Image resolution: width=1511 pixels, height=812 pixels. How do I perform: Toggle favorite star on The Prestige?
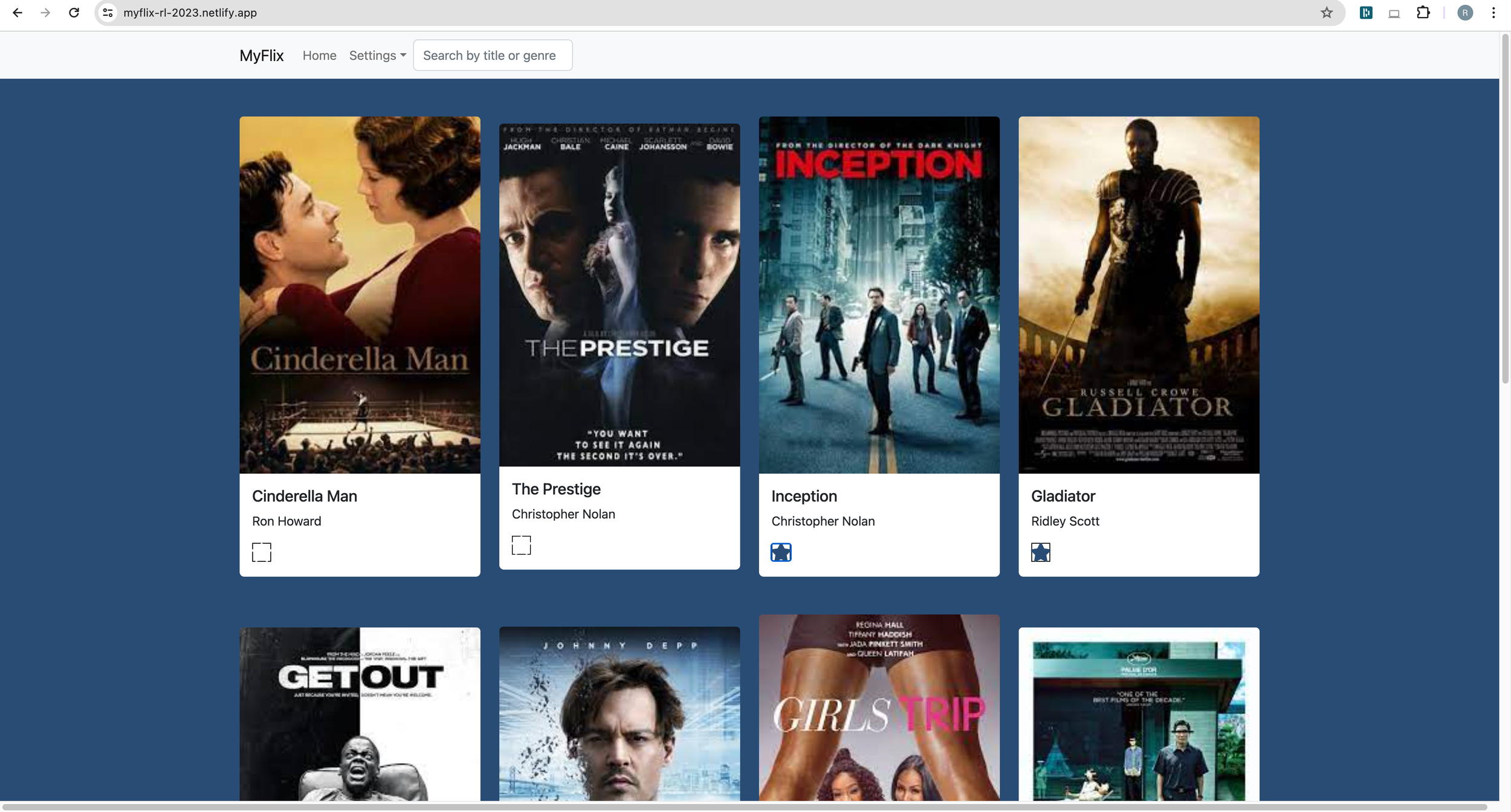click(x=521, y=545)
